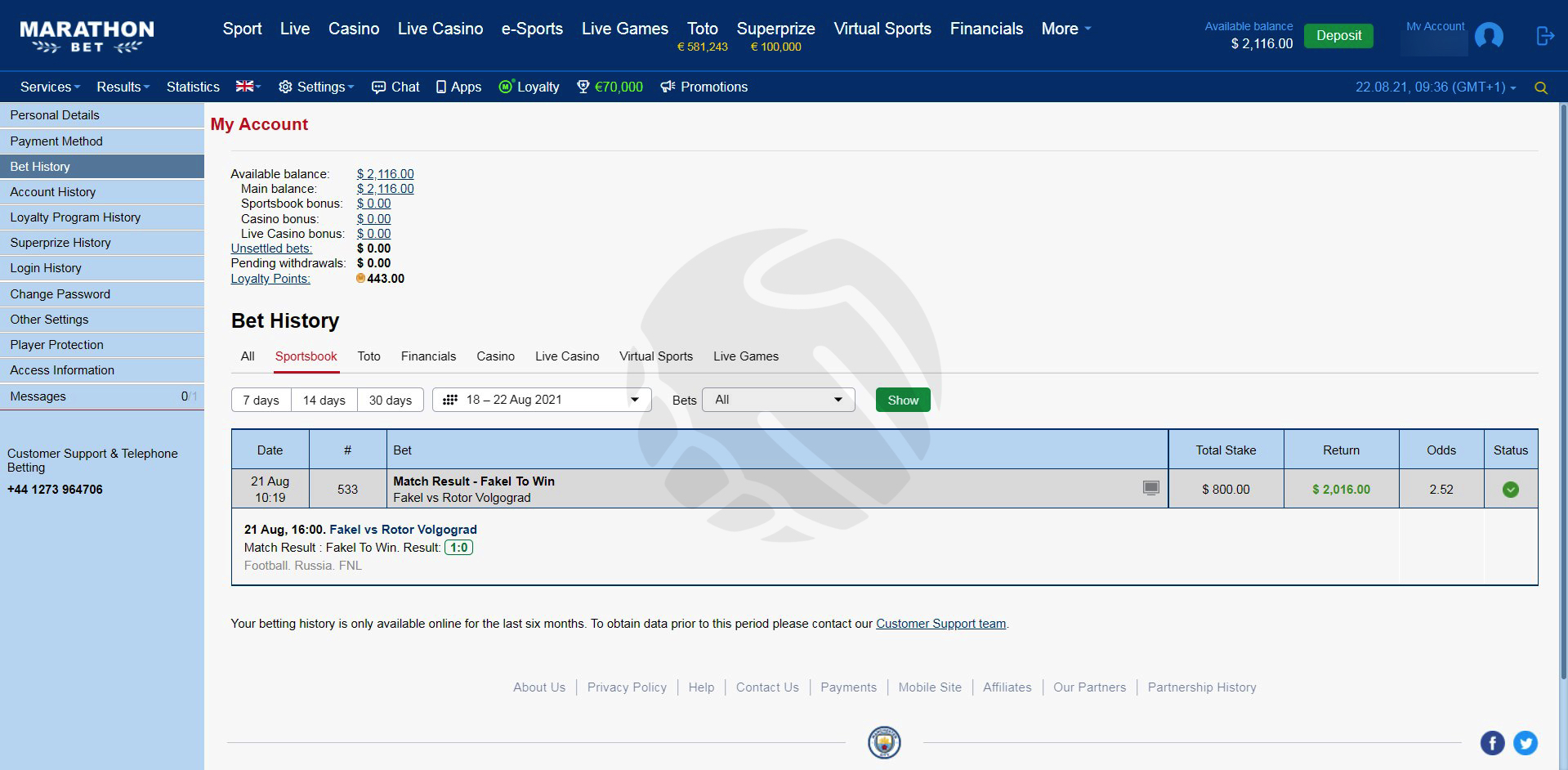The height and width of the screenshot is (770, 1568).
Task: Select the 14 days filter
Action: (x=324, y=400)
